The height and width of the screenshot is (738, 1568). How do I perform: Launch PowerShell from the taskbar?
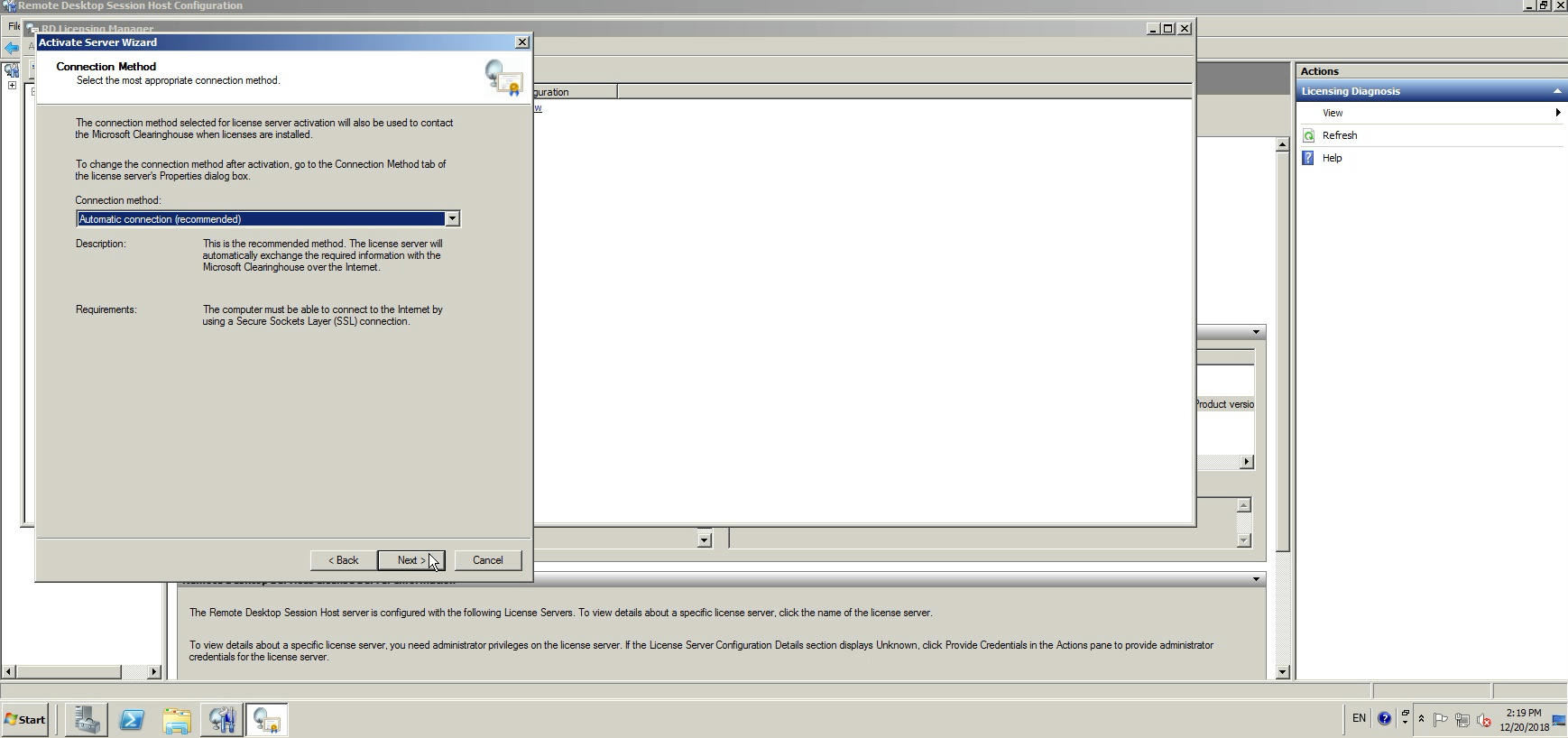pos(132,720)
